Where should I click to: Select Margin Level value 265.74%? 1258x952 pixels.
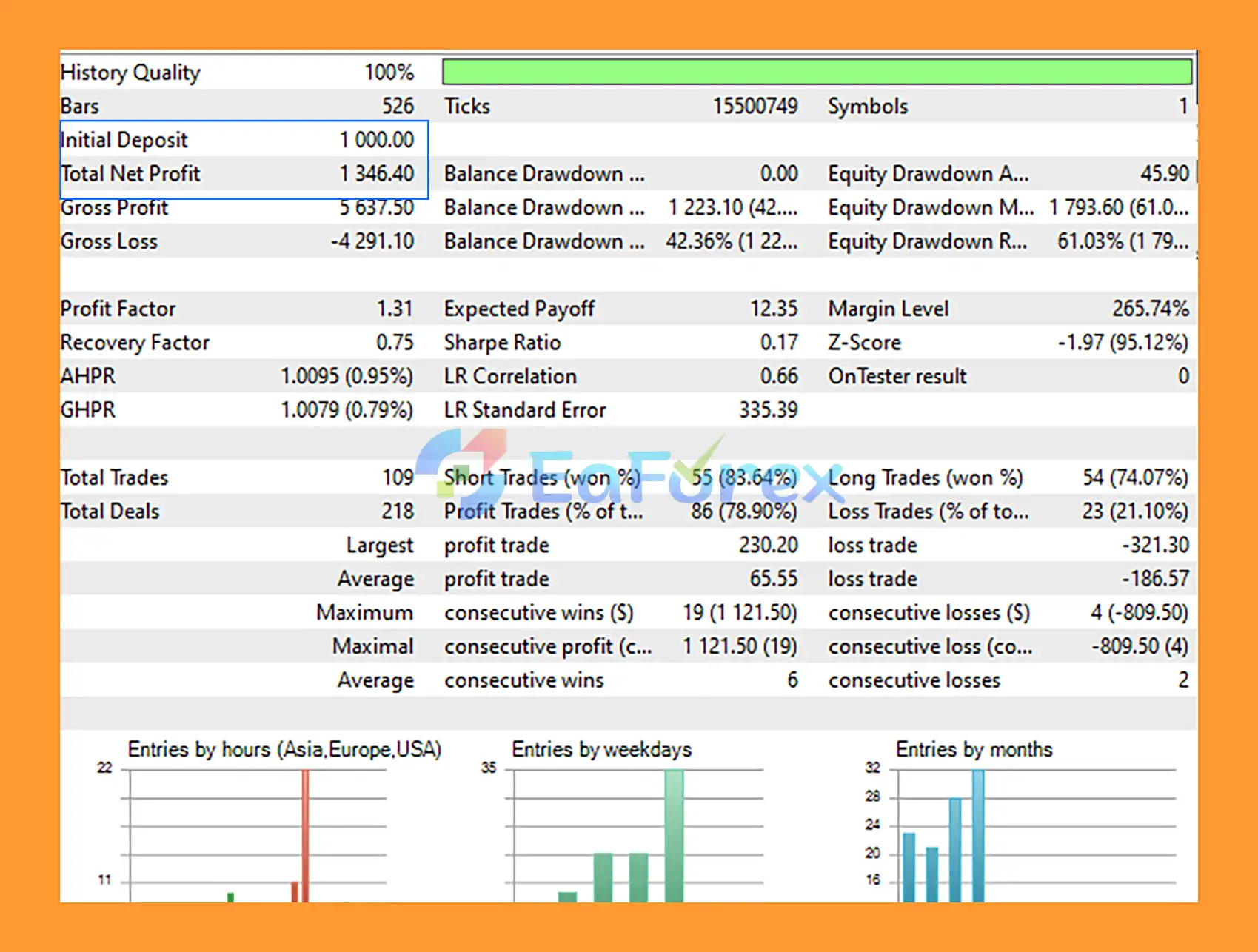pyautogui.click(x=1151, y=309)
